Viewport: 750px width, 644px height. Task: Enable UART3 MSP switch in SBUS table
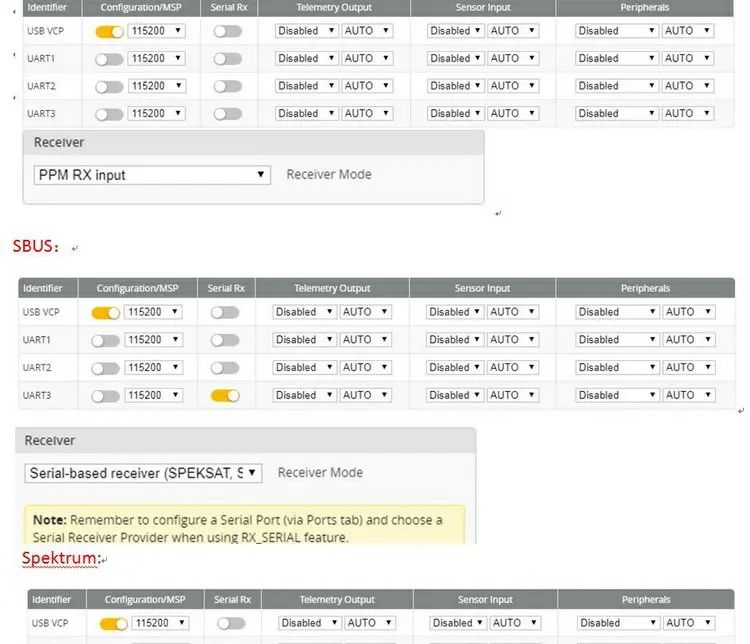[x=105, y=396]
